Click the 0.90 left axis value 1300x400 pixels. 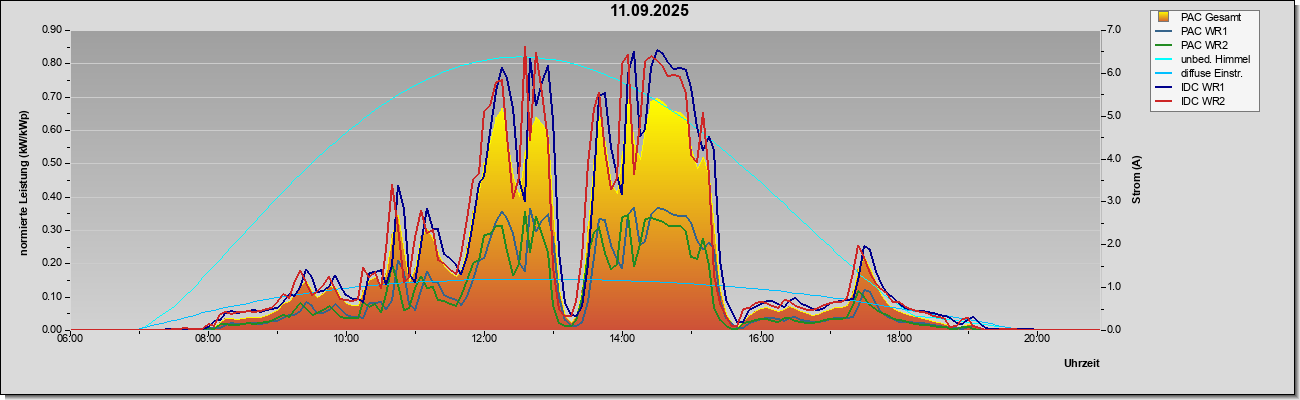(52, 30)
